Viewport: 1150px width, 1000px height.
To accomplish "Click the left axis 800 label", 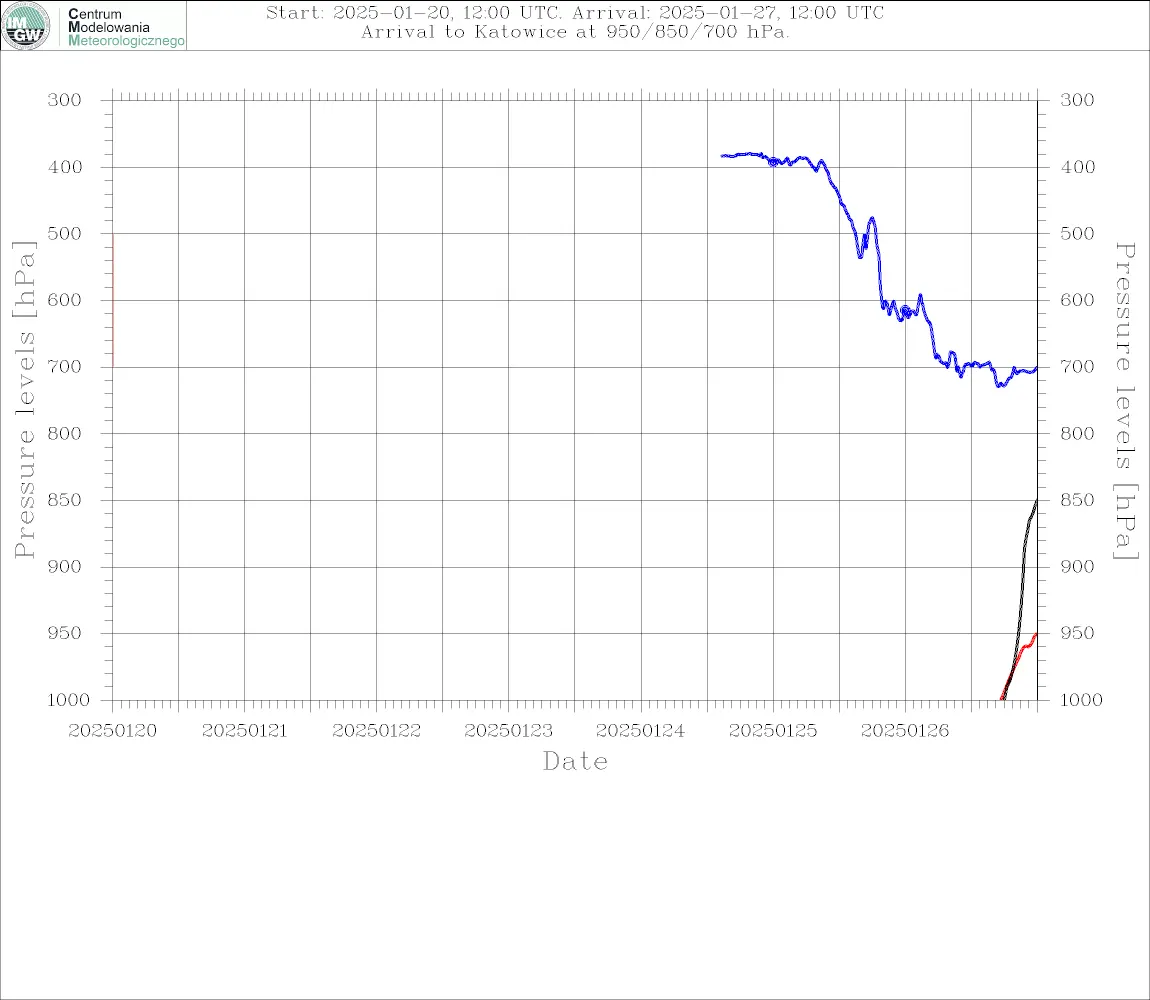I will (65, 433).
